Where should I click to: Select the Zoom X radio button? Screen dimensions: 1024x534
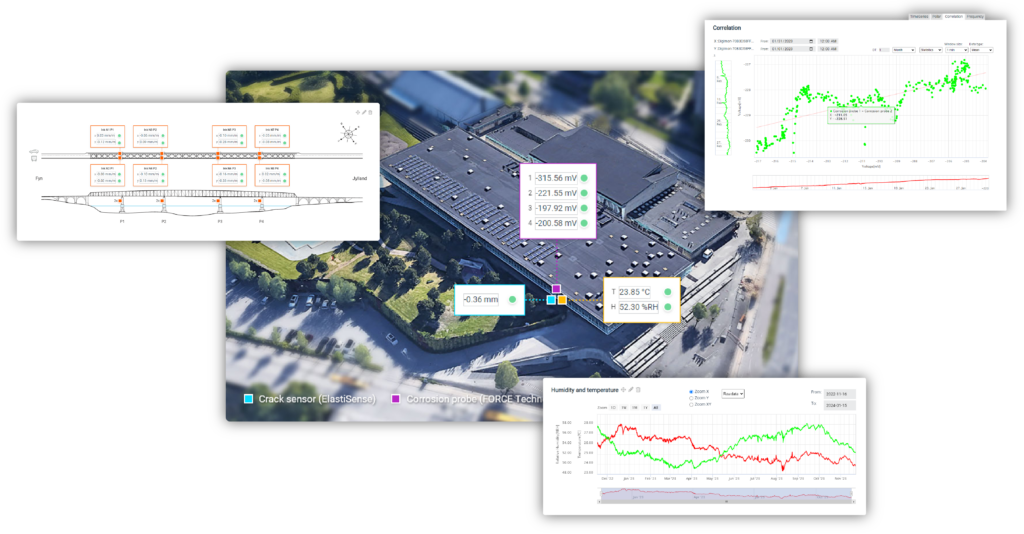[x=692, y=391]
